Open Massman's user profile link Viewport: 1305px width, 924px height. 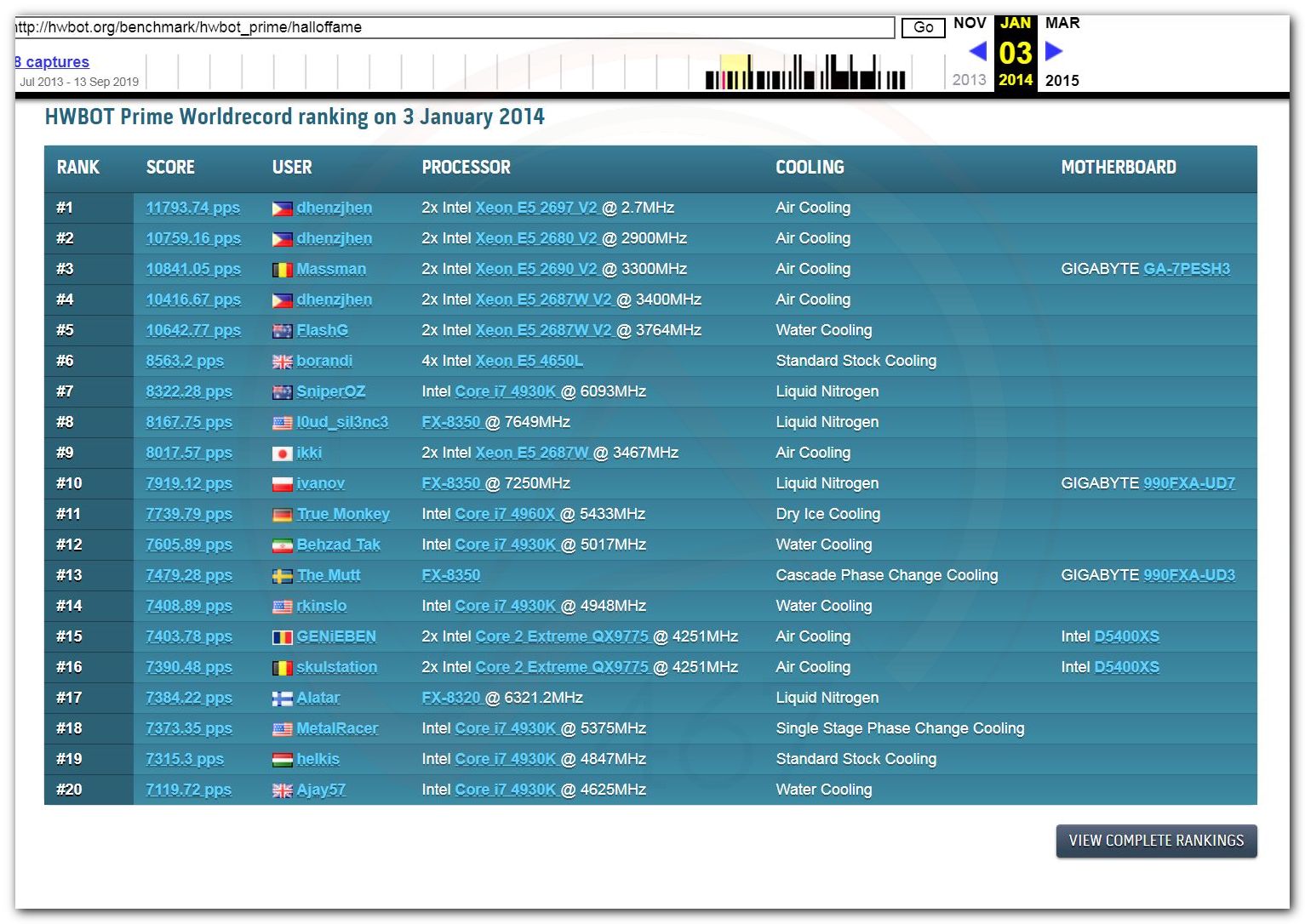point(331,269)
